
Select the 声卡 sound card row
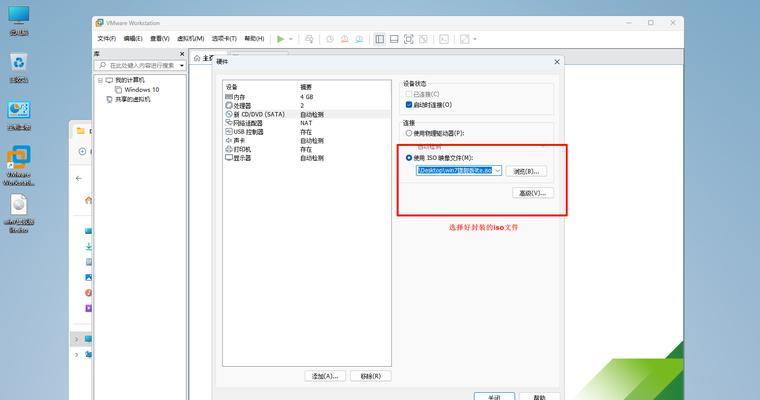[307, 141]
